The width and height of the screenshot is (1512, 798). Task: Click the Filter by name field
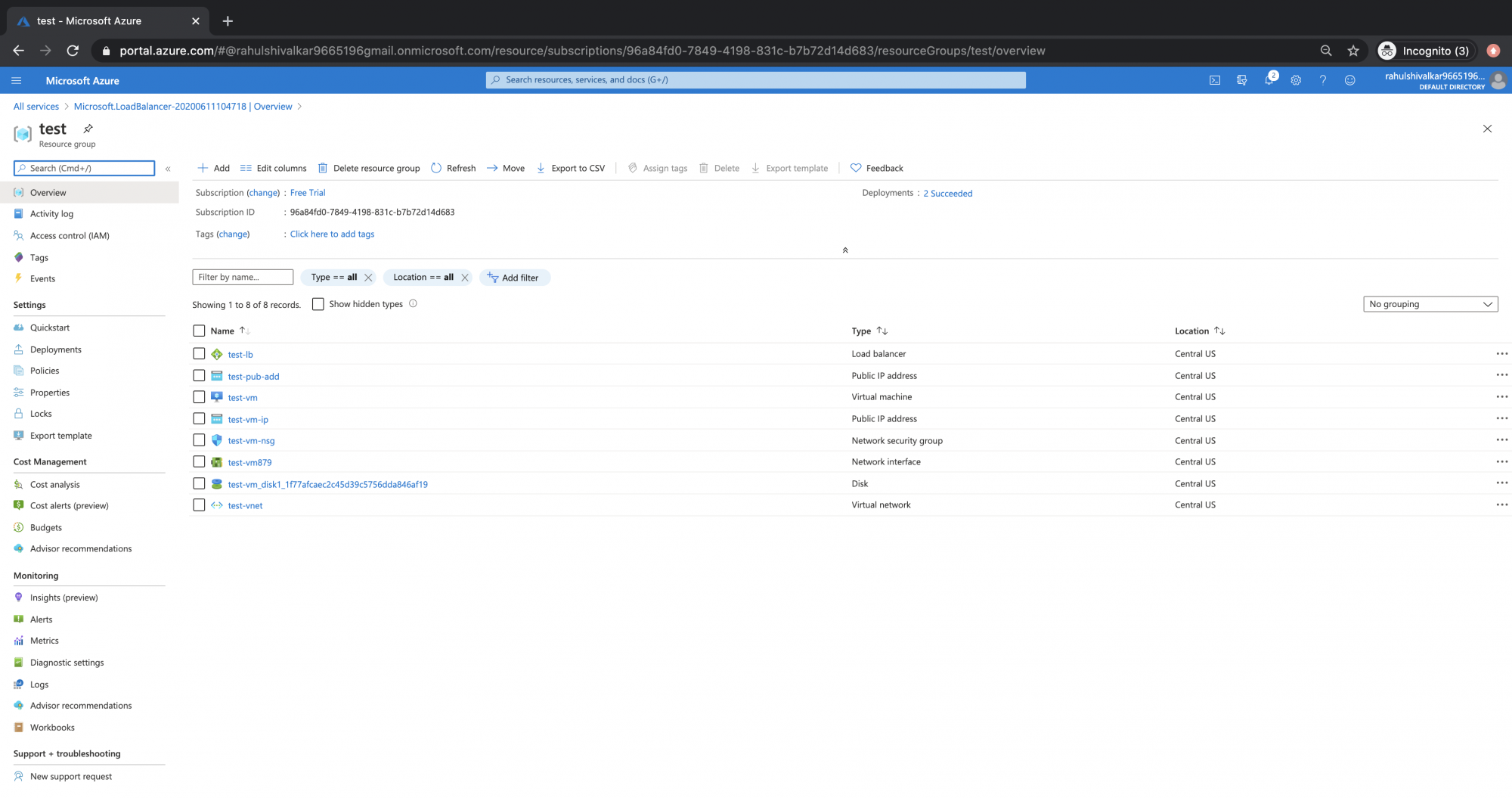(243, 278)
